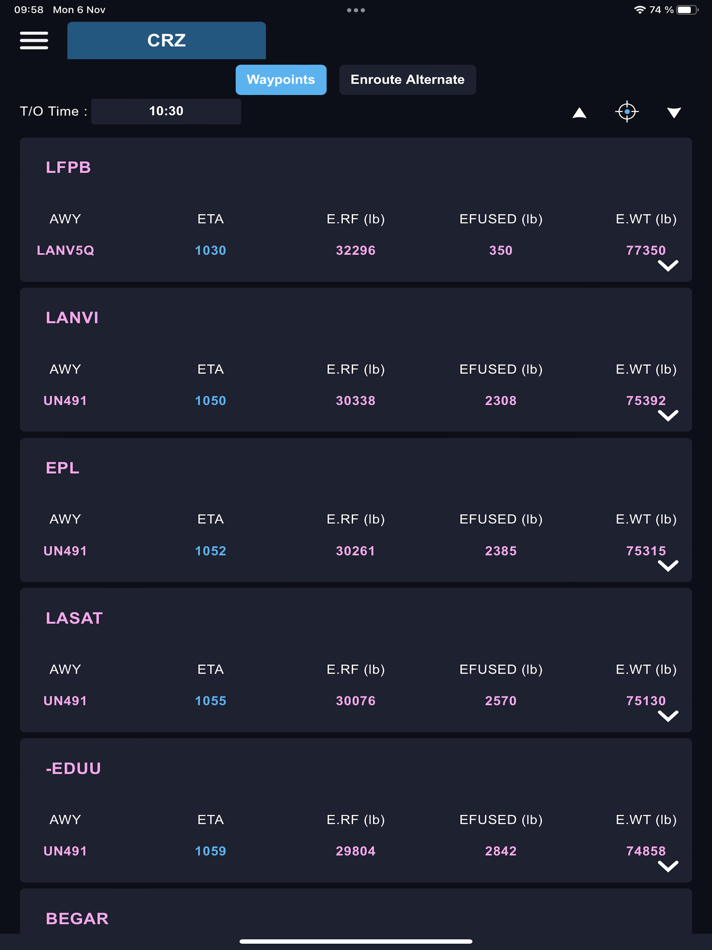Select the CRZ tab
The image size is (712, 950).
coord(167,41)
